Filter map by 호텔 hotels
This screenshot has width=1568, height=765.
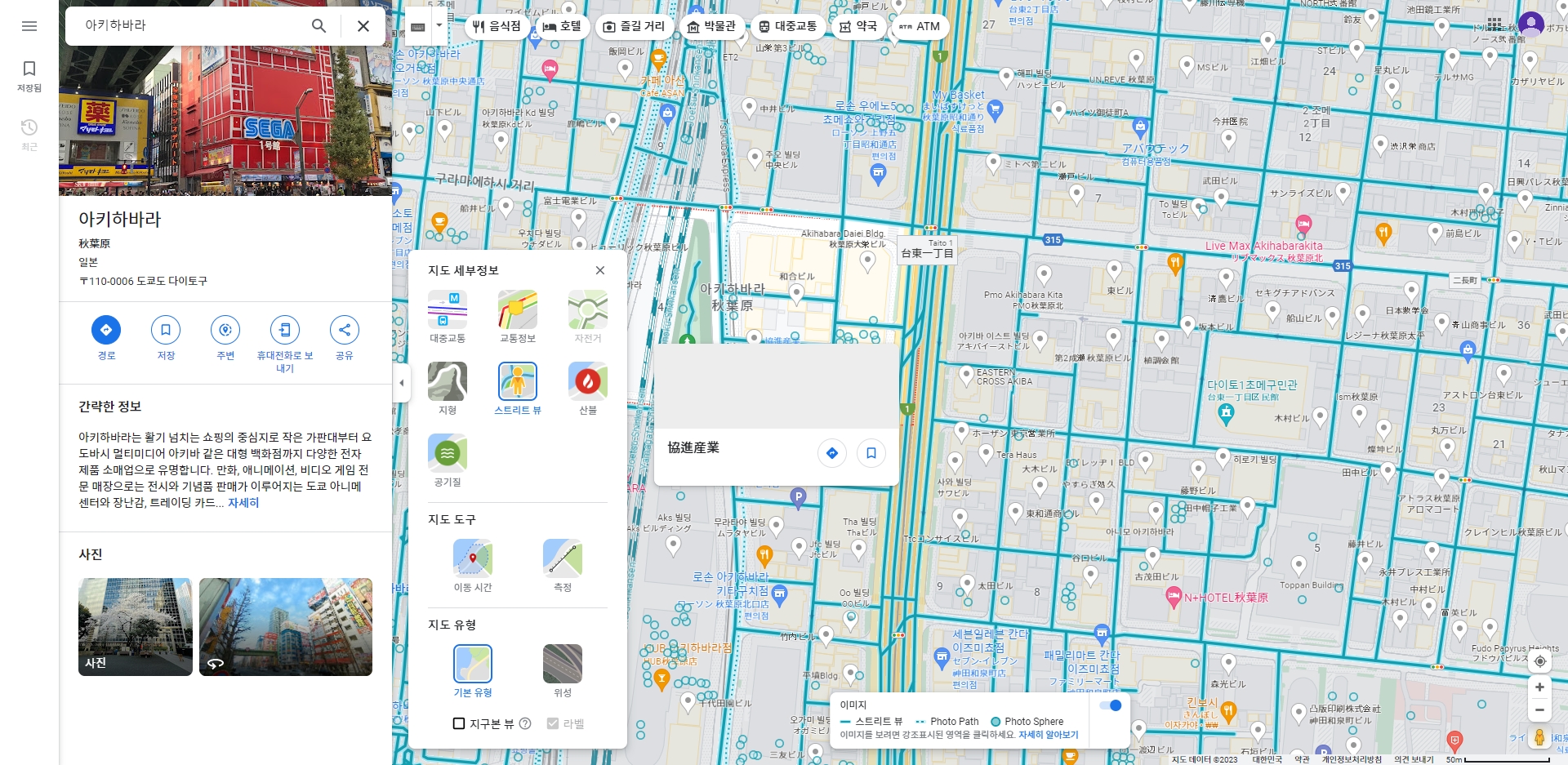562,26
